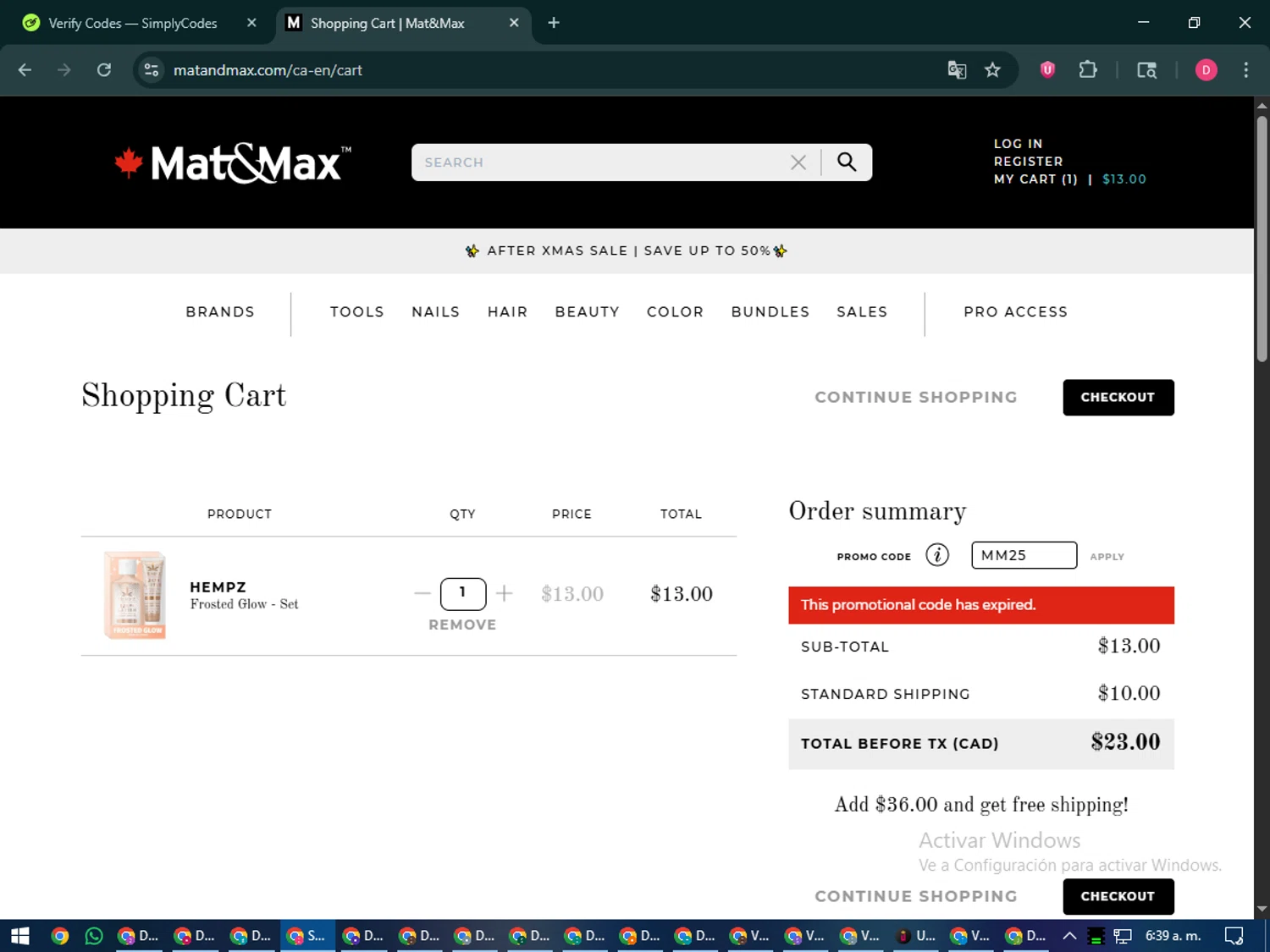1270x952 pixels.
Task: Open MY CART (1) link
Action: [1035, 179]
